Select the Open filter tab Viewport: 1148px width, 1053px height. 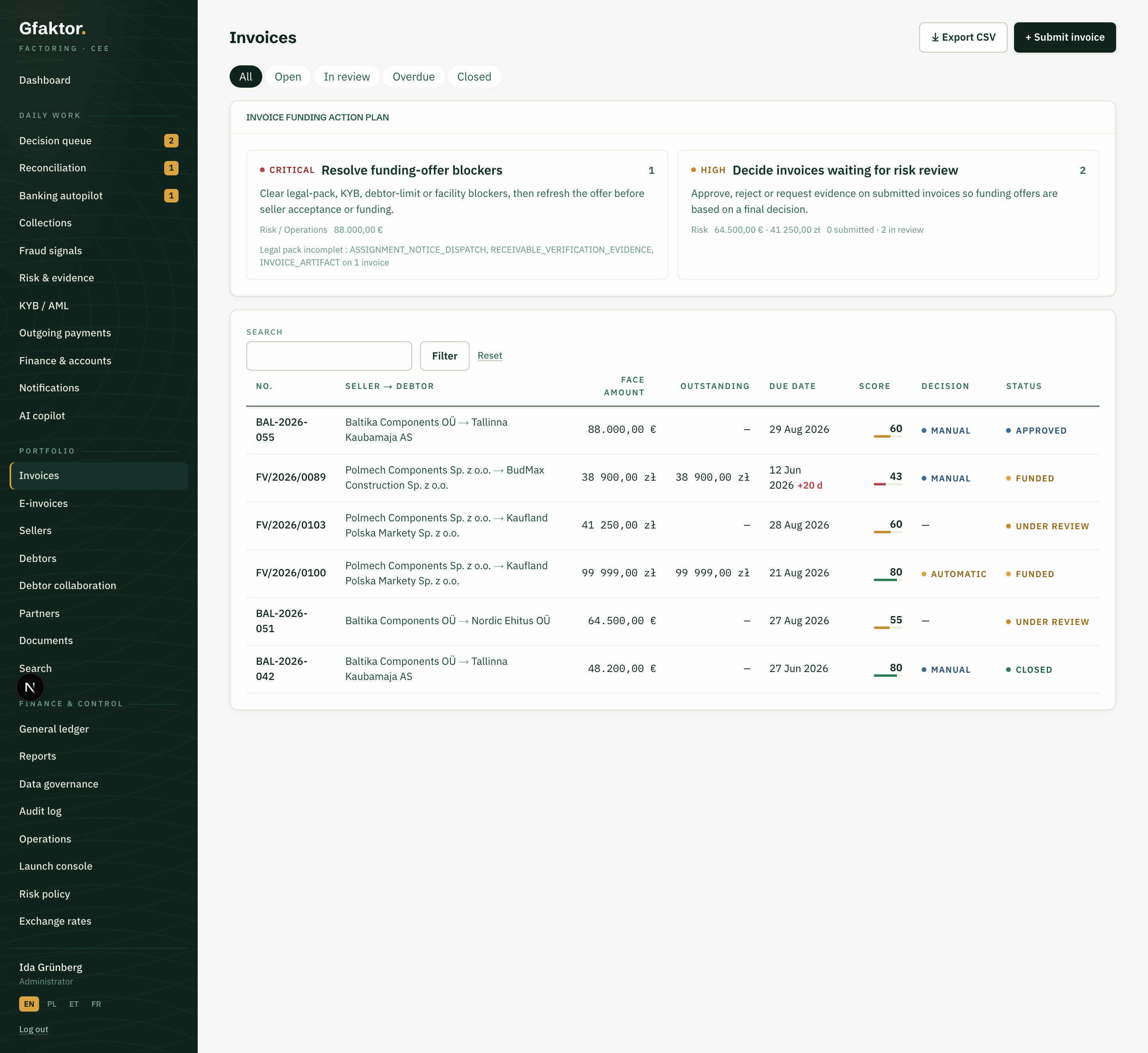pyautogui.click(x=288, y=77)
